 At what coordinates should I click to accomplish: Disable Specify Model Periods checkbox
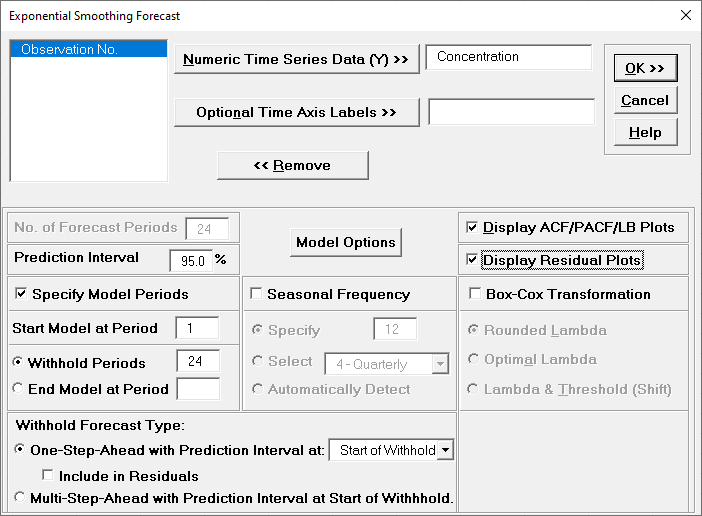tap(21, 295)
